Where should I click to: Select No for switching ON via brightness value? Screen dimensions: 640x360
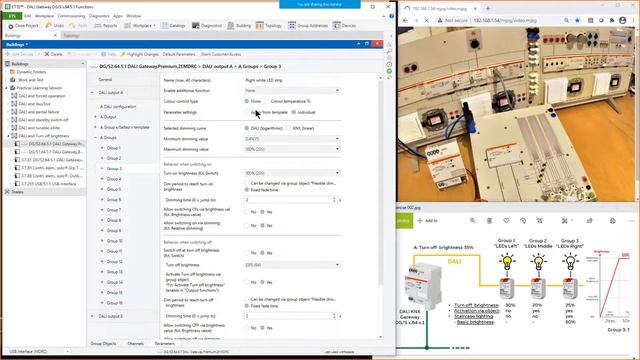pyautogui.click(x=247, y=212)
